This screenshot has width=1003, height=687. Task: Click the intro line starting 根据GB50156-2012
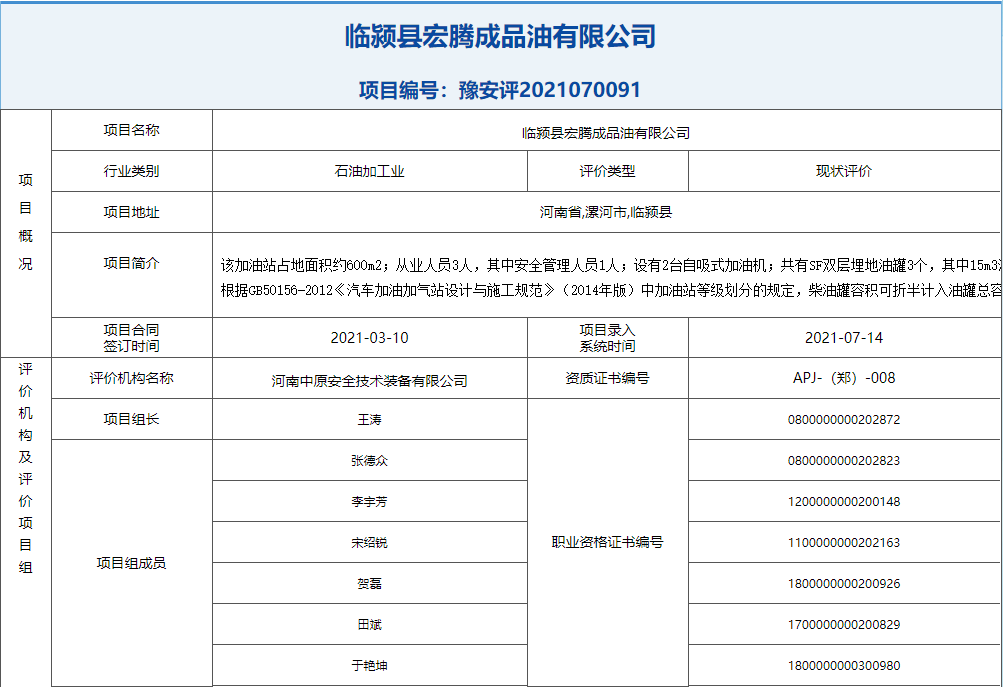click(x=611, y=290)
